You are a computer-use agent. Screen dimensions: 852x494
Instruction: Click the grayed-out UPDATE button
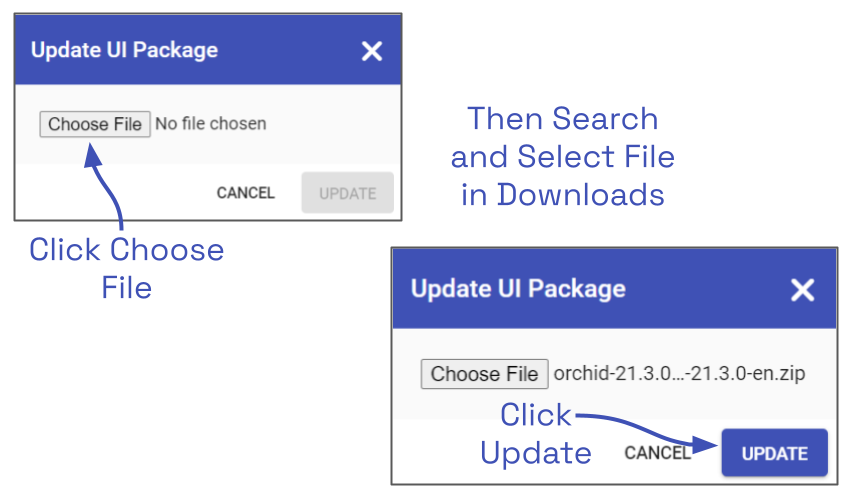(347, 193)
